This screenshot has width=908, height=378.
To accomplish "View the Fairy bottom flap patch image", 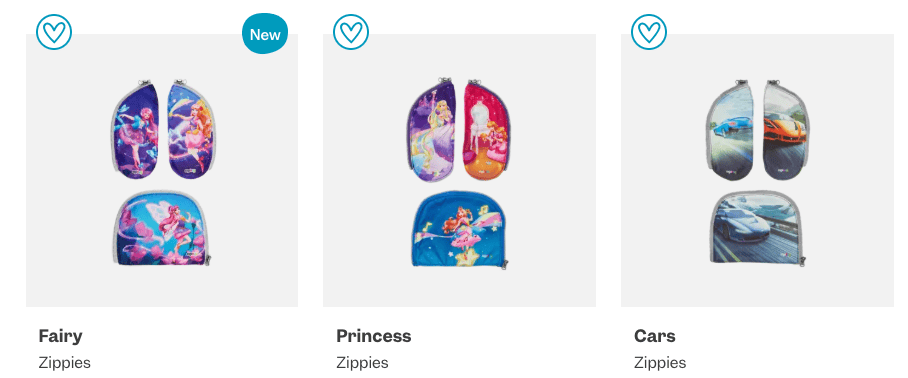I will (161, 228).
